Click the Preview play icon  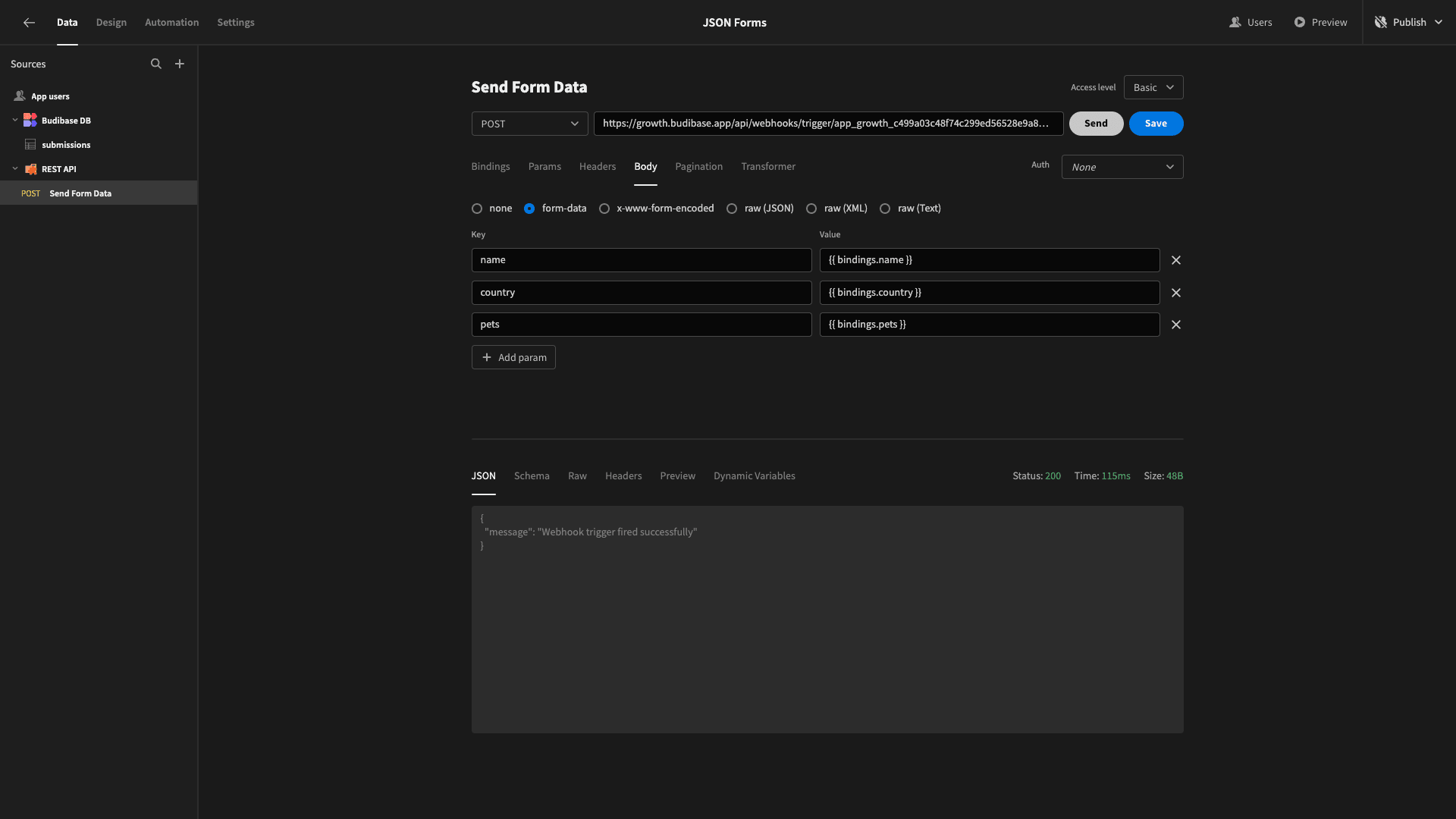[x=1300, y=23]
